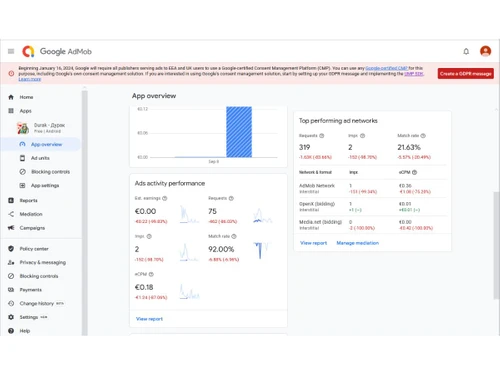Click the Payments icon
This screenshot has height=375, width=500.
(x=11, y=290)
